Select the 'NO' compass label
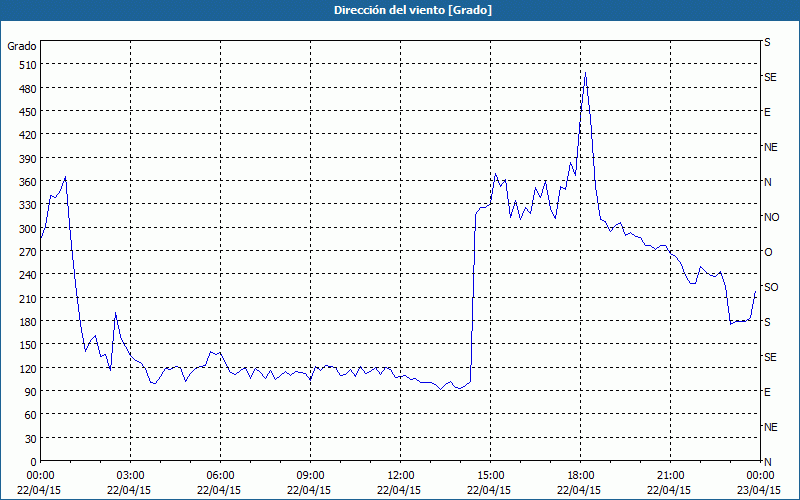This screenshot has height=500, width=800. [771, 217]
